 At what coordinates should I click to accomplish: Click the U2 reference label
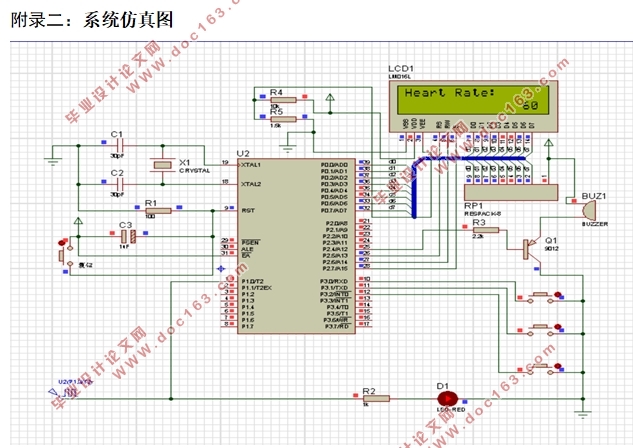[243, 153]
